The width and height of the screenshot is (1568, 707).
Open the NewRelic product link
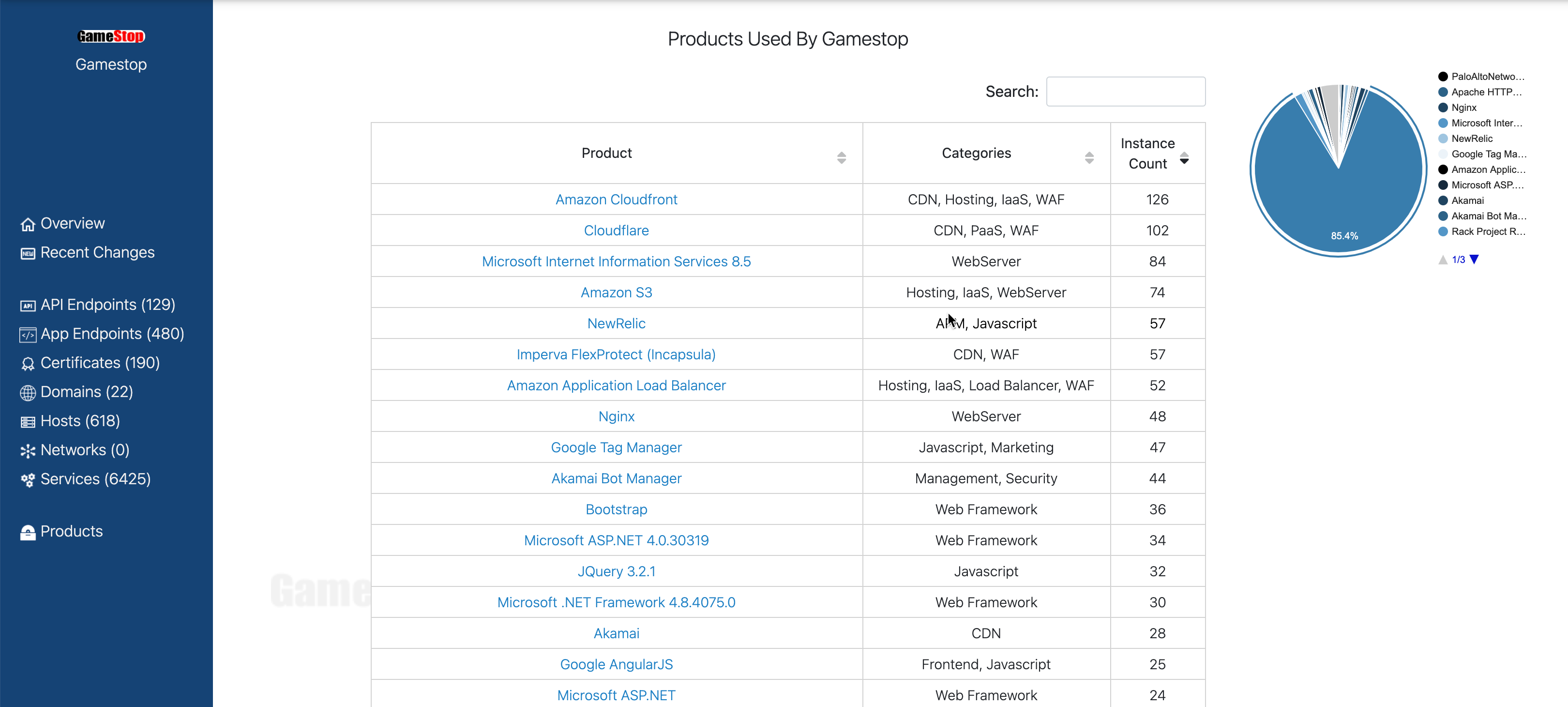(x=616, y=323)
